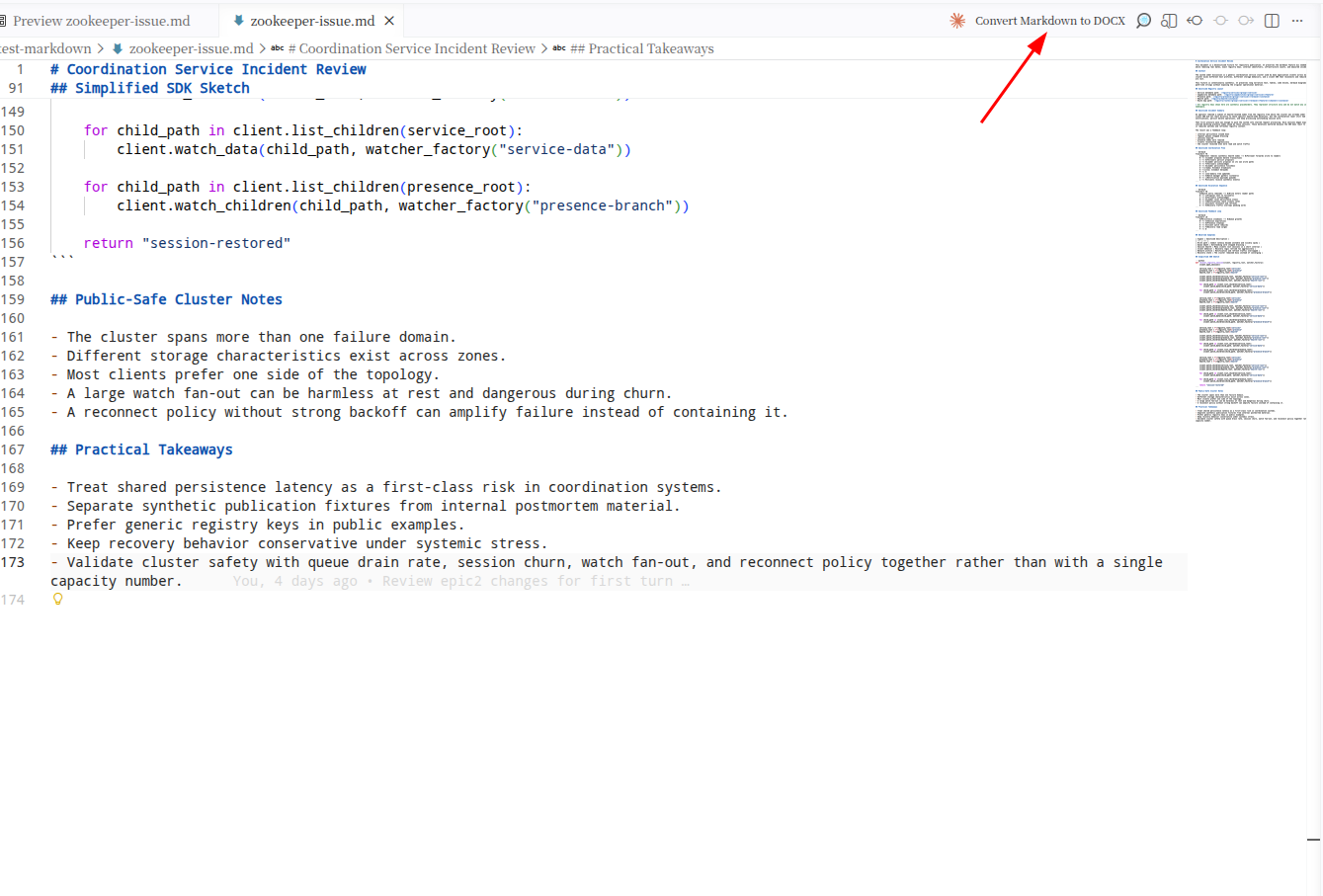Open the More Actions ellipsis menu
This screenshot has height=896, width=1323.
[x=1297, y=21]
